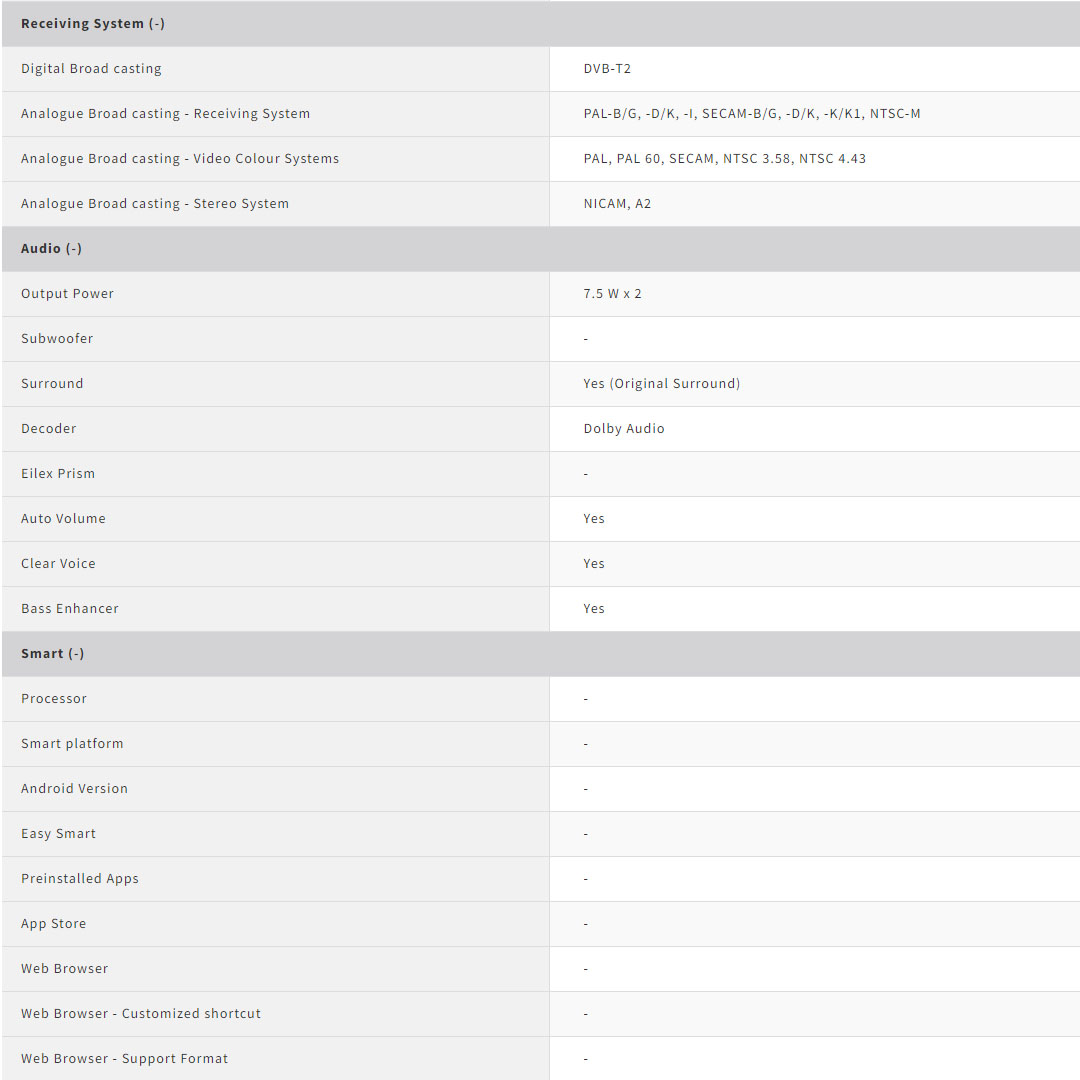Click the Android Version row label
Screen dimensions: 1080x1080
74,789
